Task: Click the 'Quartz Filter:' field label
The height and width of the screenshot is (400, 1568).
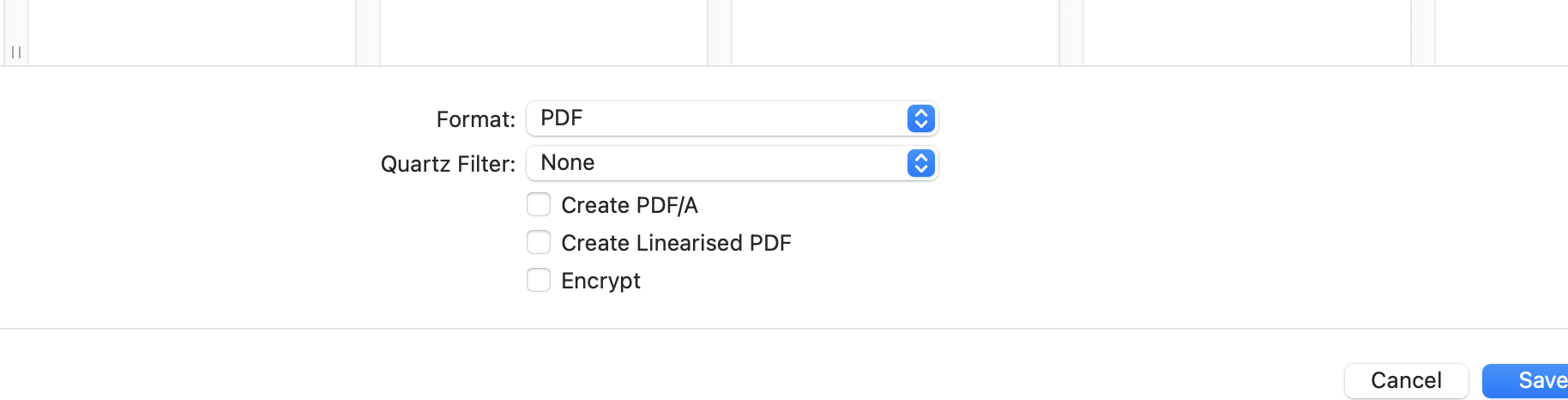Action: pyautogui.click(x=448, y=164)
